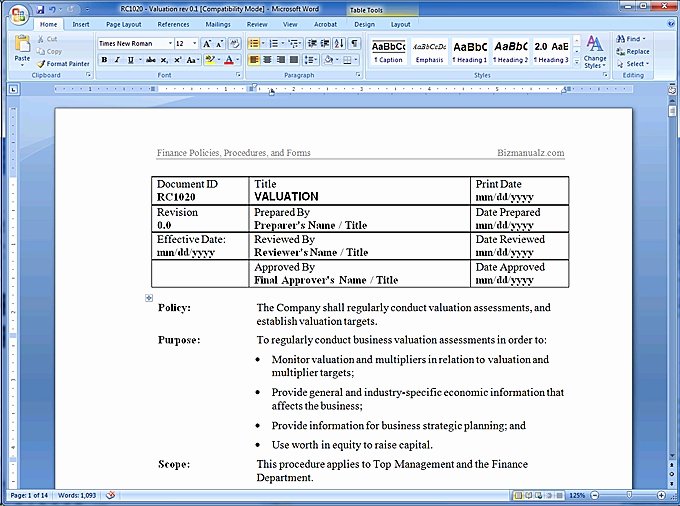The image size is (680, 506).
Task: Open the Font dialog launcher
Action: point(239,75)
